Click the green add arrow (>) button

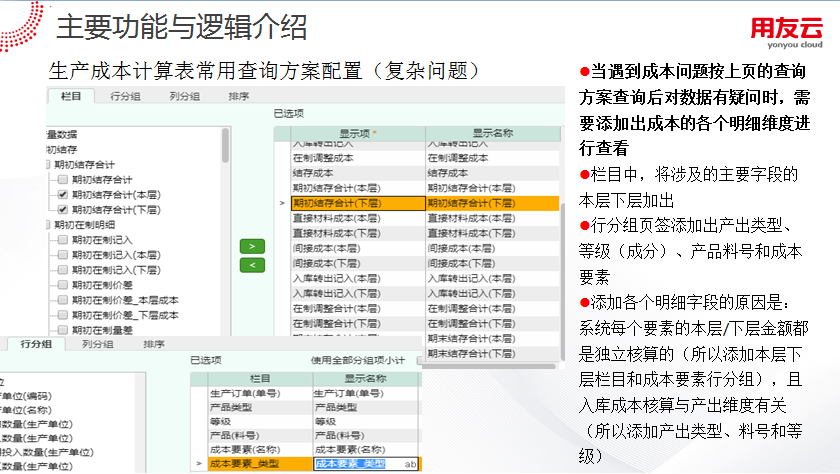pos(254,245)
